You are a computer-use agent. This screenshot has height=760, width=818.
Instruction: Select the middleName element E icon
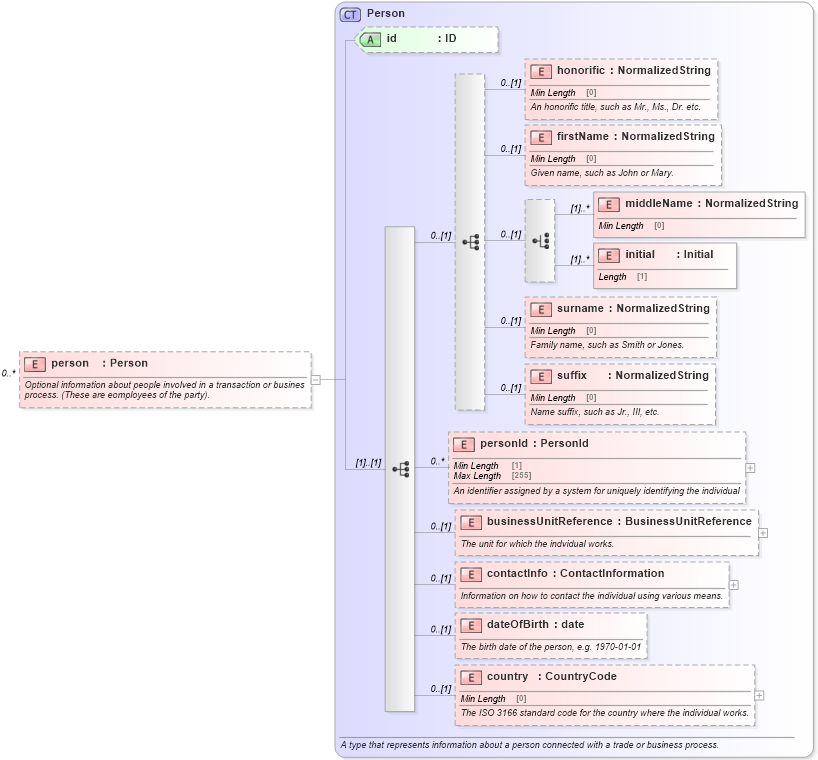pos(607,203)
